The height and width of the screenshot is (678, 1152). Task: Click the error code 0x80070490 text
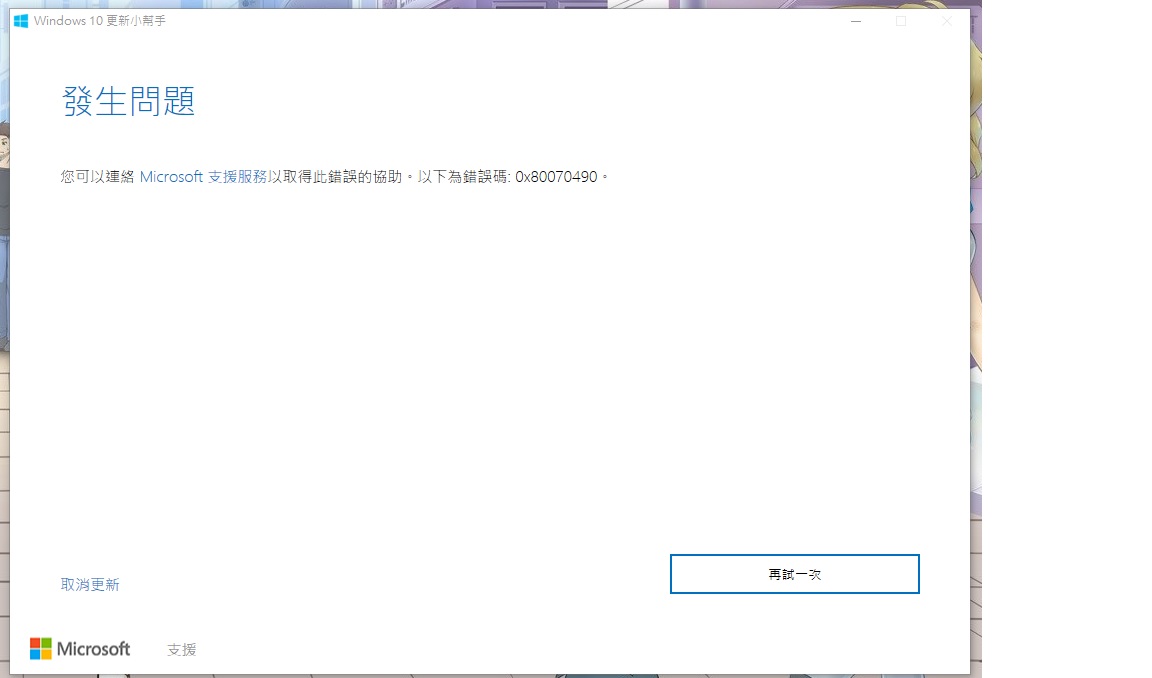point(556,177)
